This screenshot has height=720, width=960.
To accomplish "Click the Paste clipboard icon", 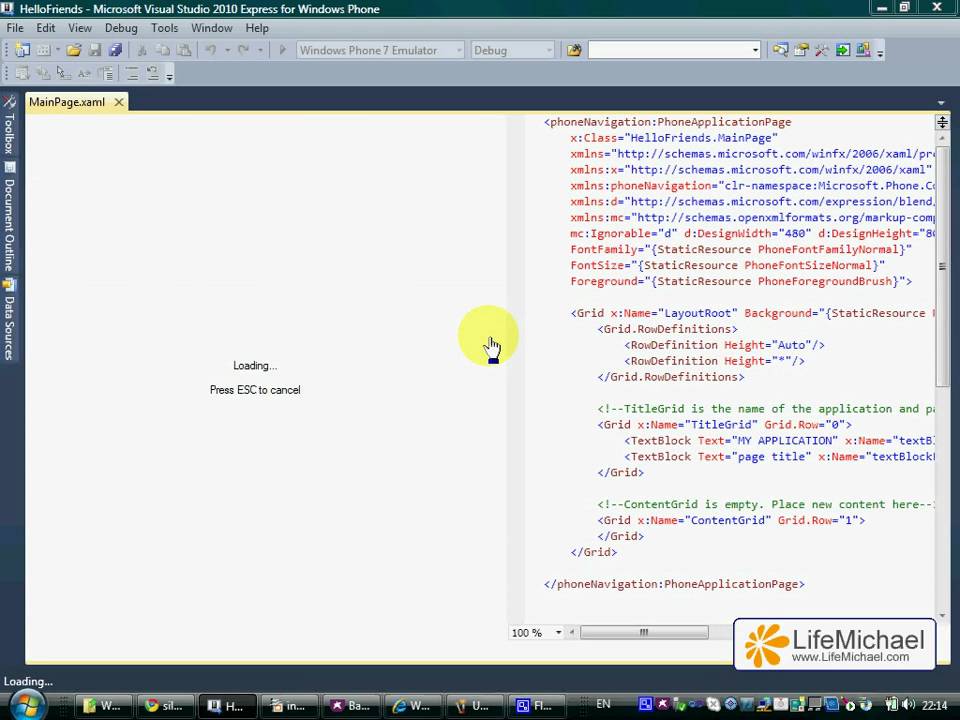I will point(183,50).
